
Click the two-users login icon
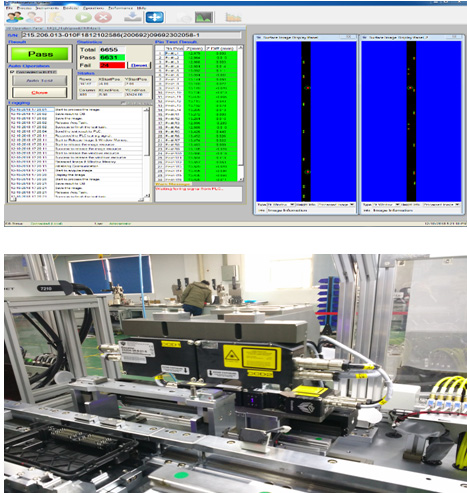point(15,17)
